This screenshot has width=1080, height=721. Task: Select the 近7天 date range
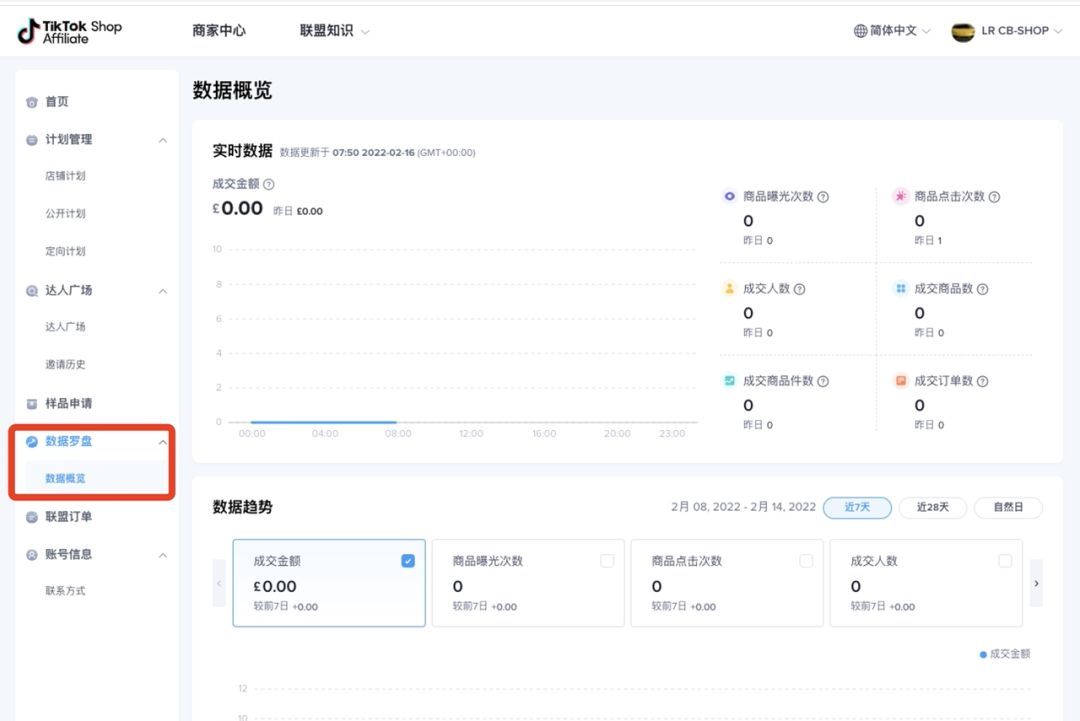click(x=858, y=508)
